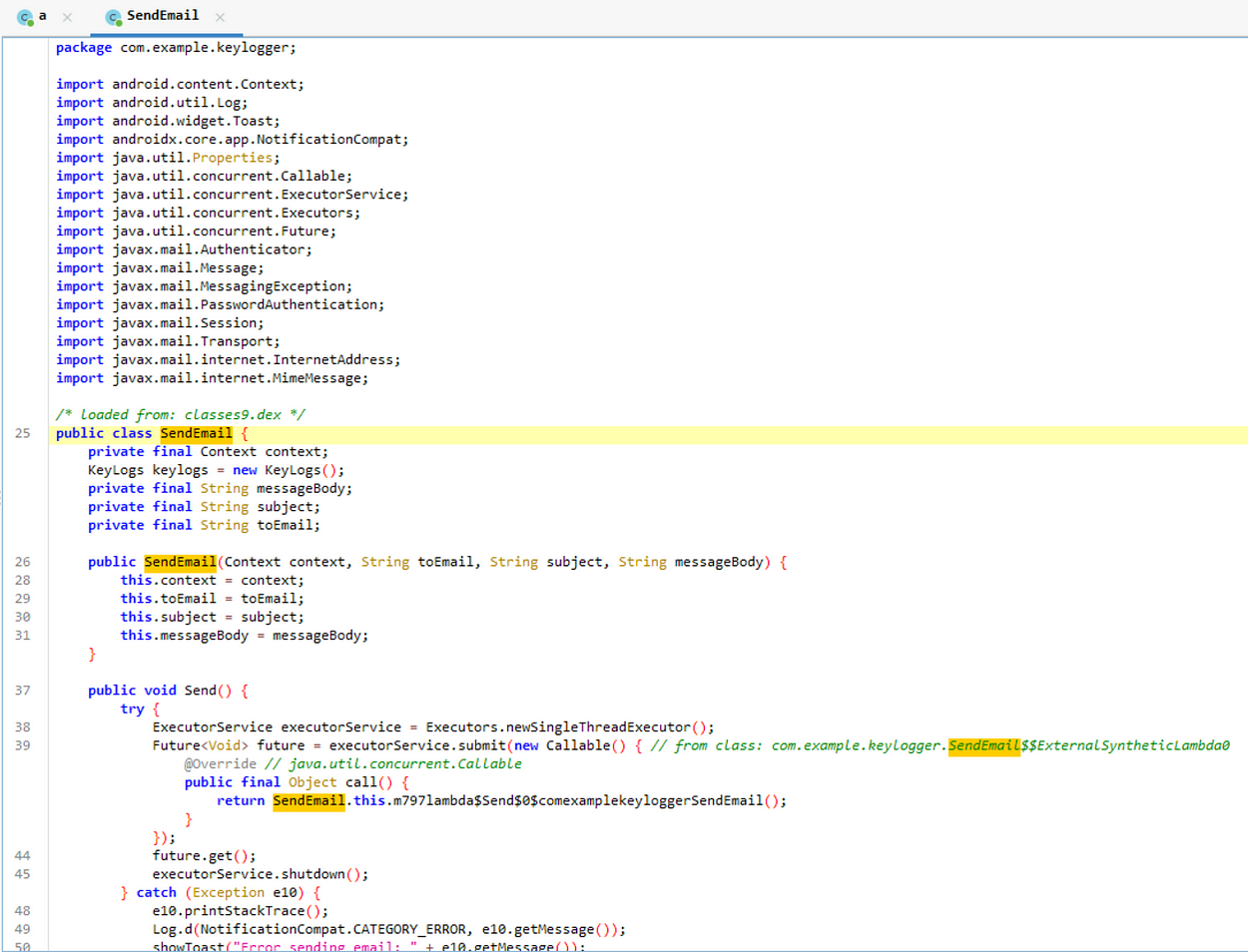Screen dimensions: 1248x952
Task: Click the "loaded from: classes9.dex" comment
Action: (x=181, y=415)
